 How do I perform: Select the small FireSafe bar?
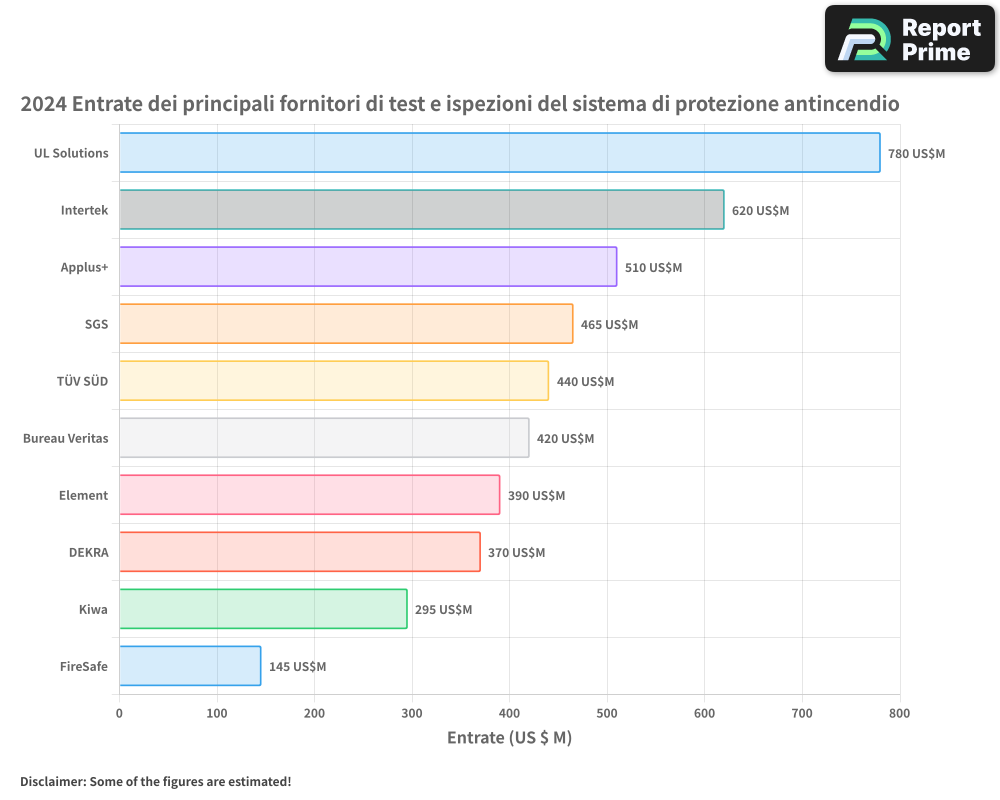pyautogui.click(x=189, y=666)
